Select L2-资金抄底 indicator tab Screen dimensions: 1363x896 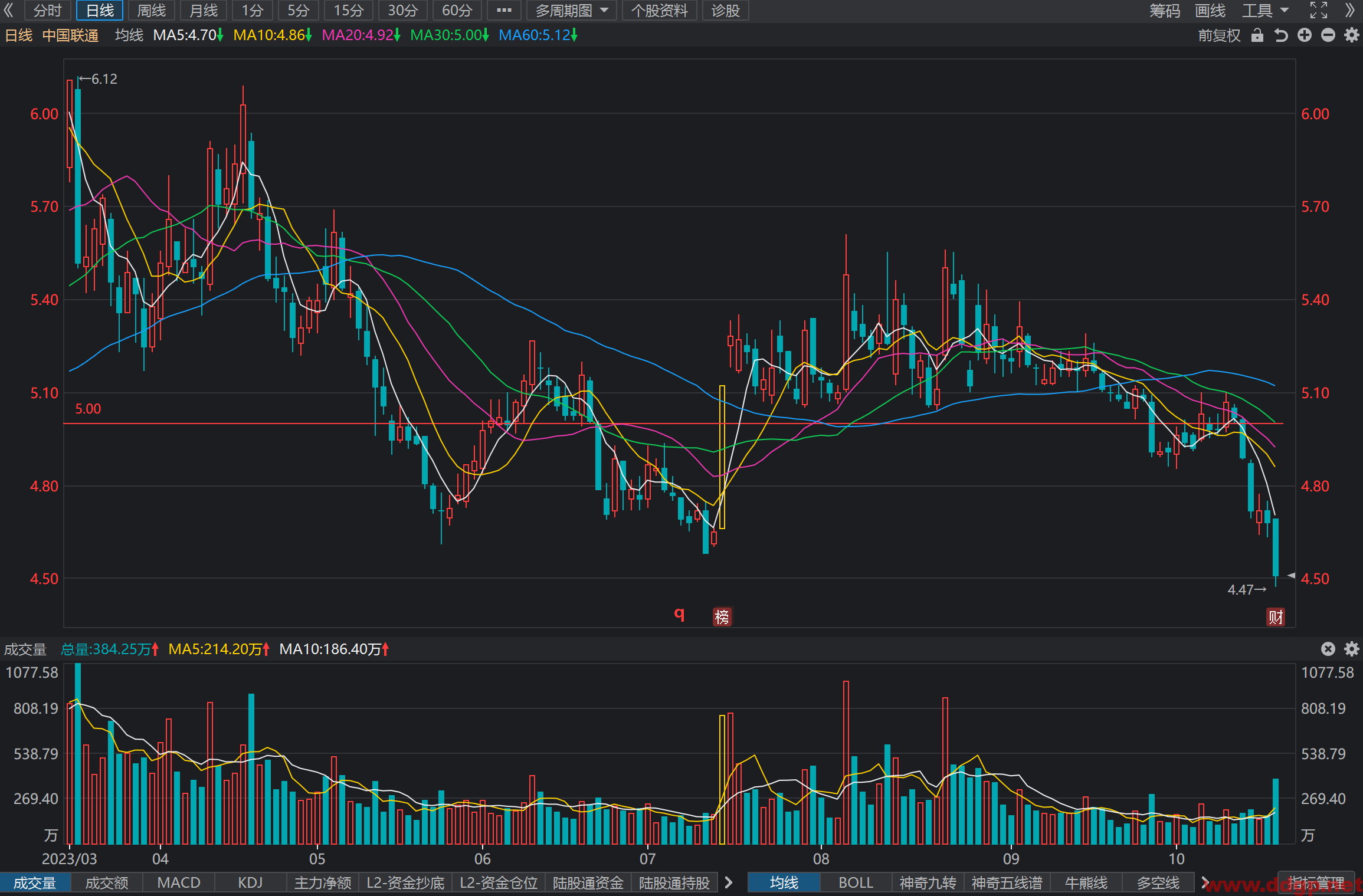(405, 883)
